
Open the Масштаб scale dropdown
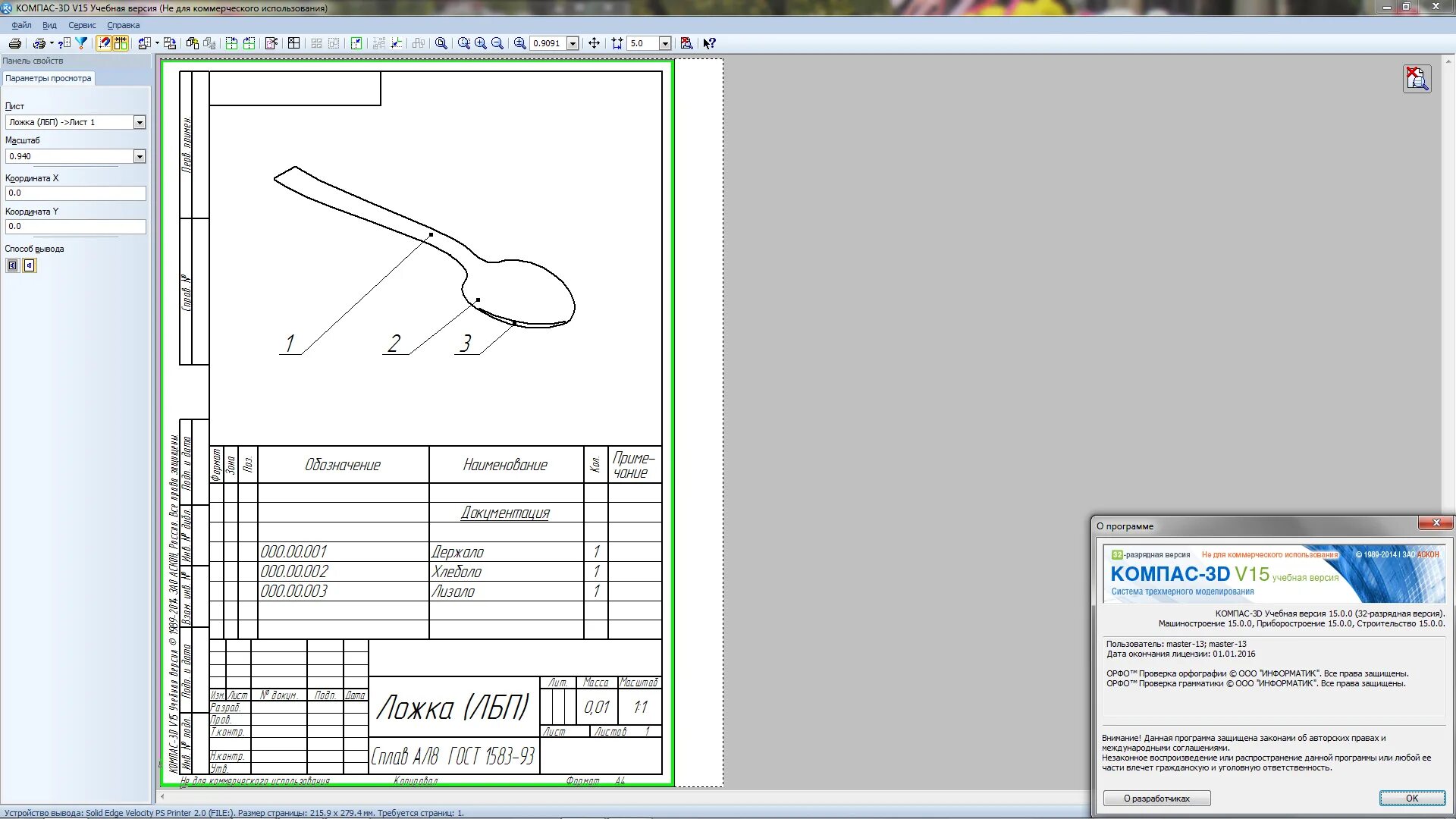(140, 156)
